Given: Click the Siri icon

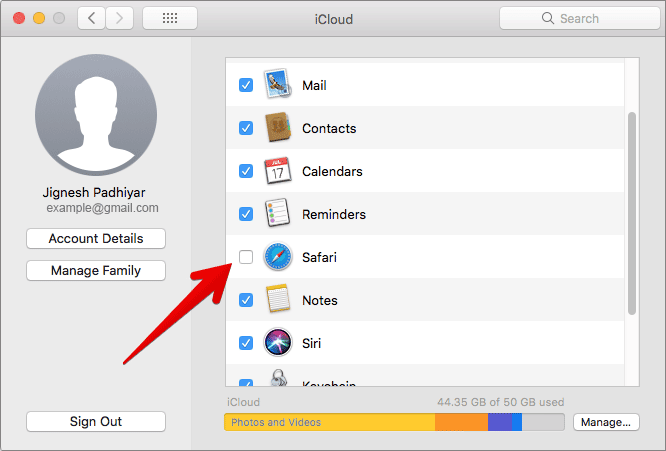Looking at the screenshot, I should [278, 342].
